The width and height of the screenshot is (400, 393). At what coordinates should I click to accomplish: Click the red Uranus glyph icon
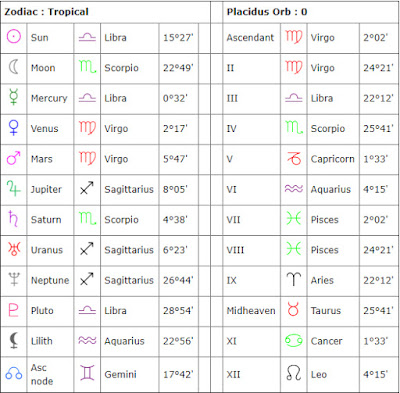click(14, 249)
